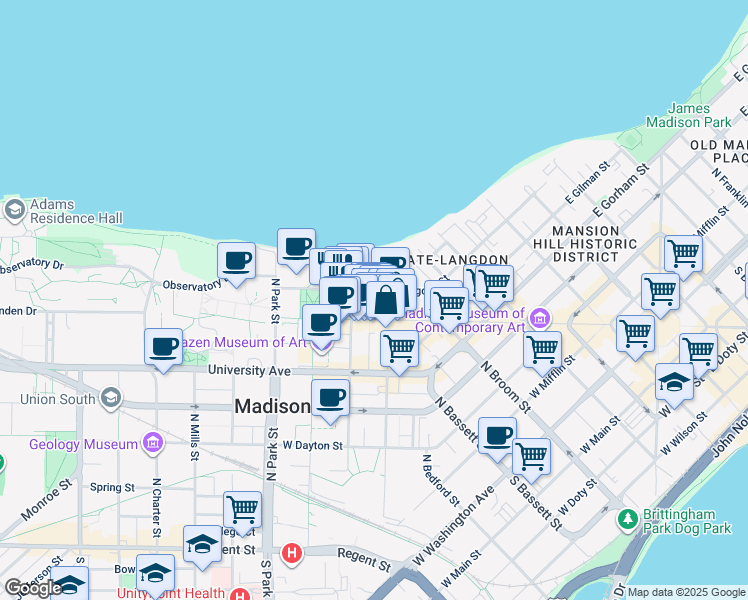
Task: Open the Brittingham Park Dog Park tree icon
Action: point(628,520)
